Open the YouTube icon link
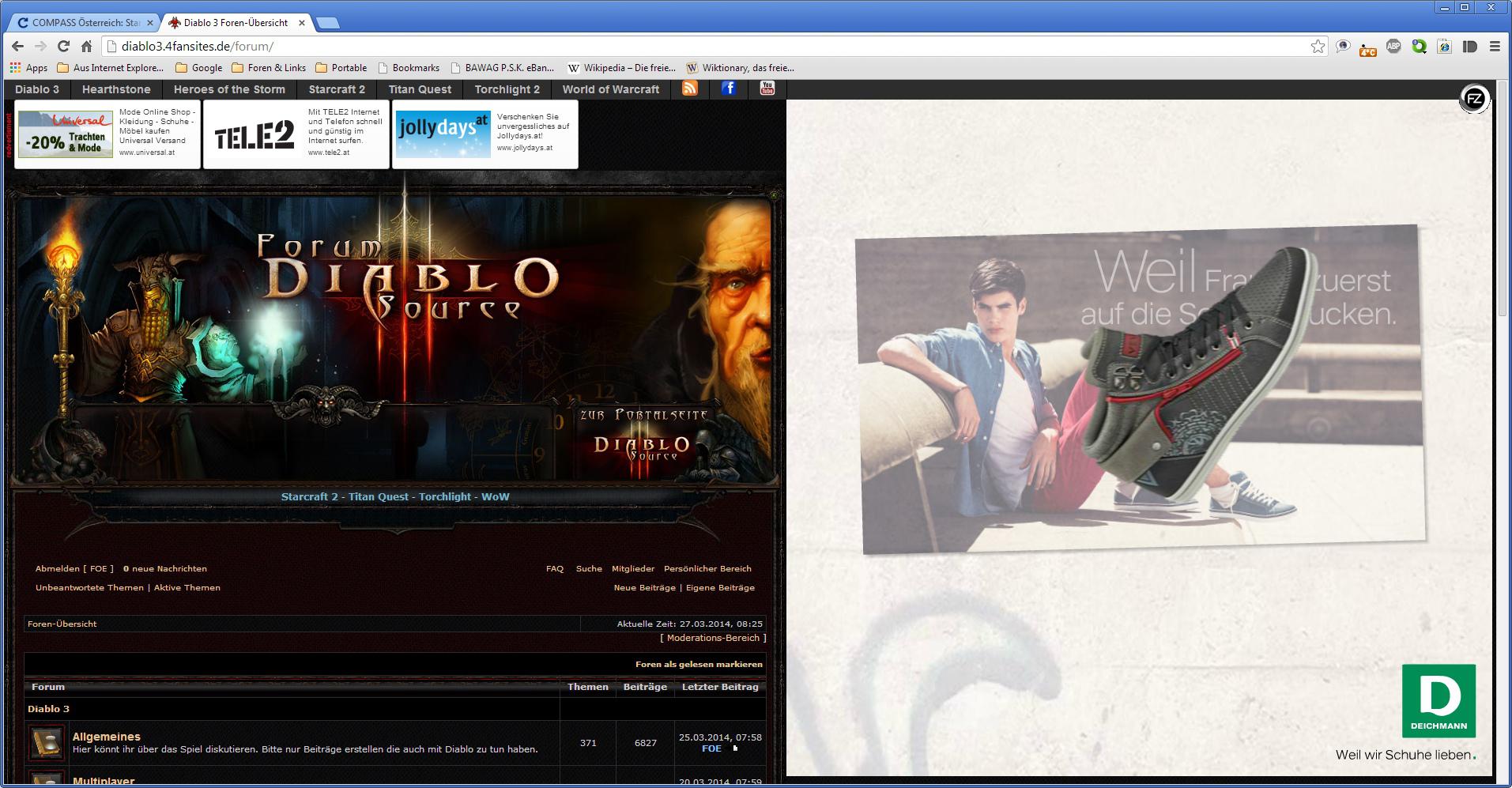The width and height of the screenshot is (1512, 788). click(x=767, y=89)
